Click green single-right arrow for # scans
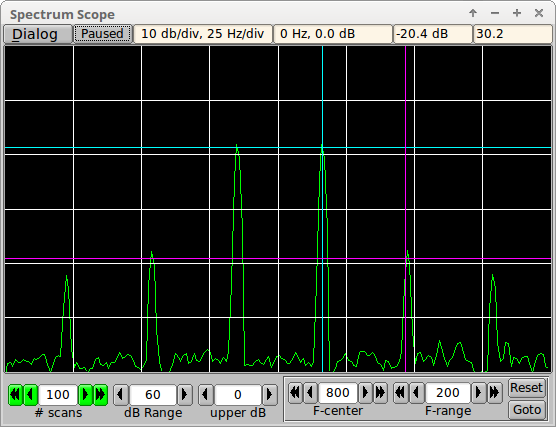Screen dimensions: 556x427 click(85, 395)
